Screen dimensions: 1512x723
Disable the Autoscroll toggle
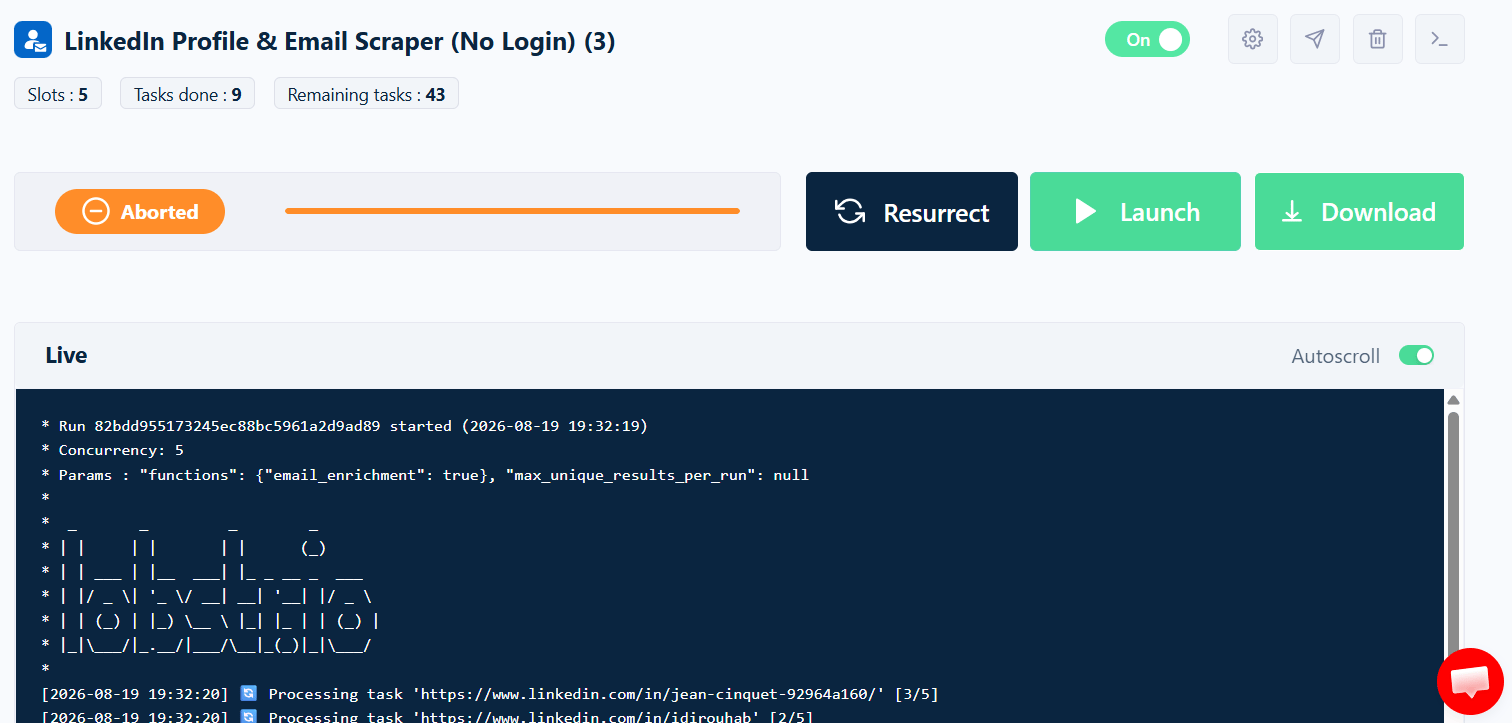(x=1416, y=355)
